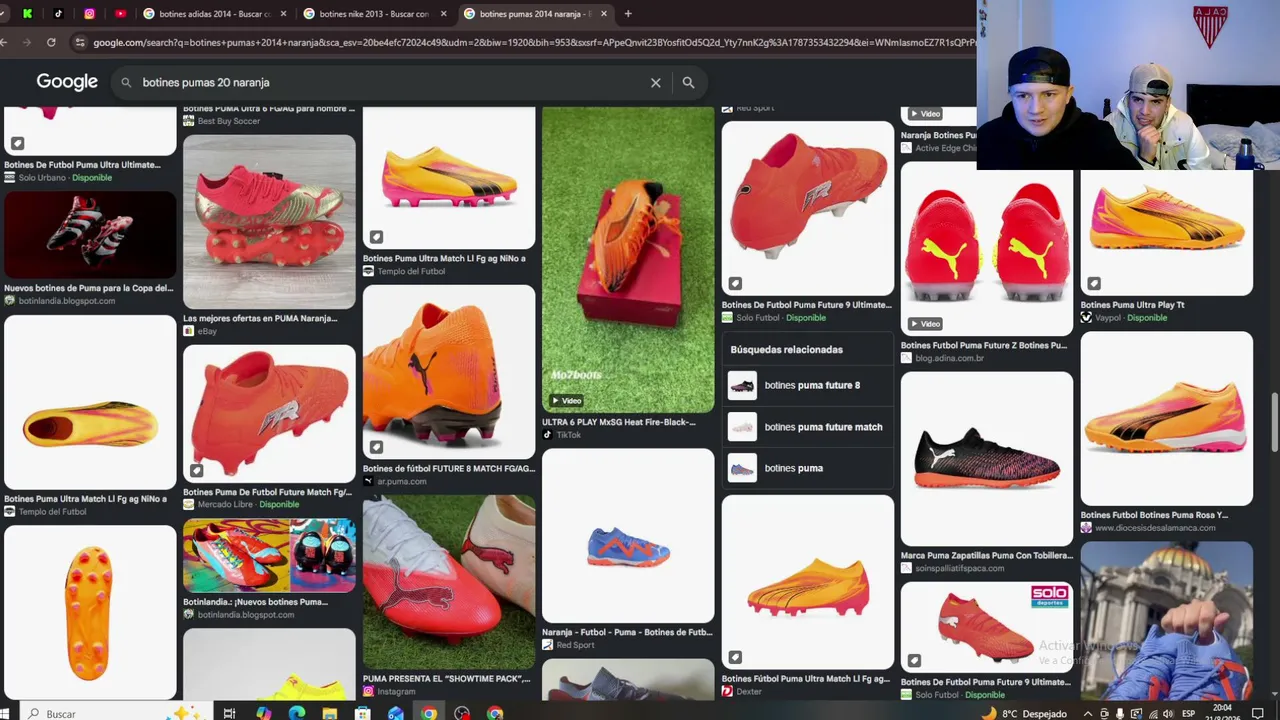The height and width of the screenshot is (720, 1280).
Task: Open 'Botines de fútbol FUTURE 8 MATCH FG/AG' link
Action: pyautogui.click(x=449, y=468)
